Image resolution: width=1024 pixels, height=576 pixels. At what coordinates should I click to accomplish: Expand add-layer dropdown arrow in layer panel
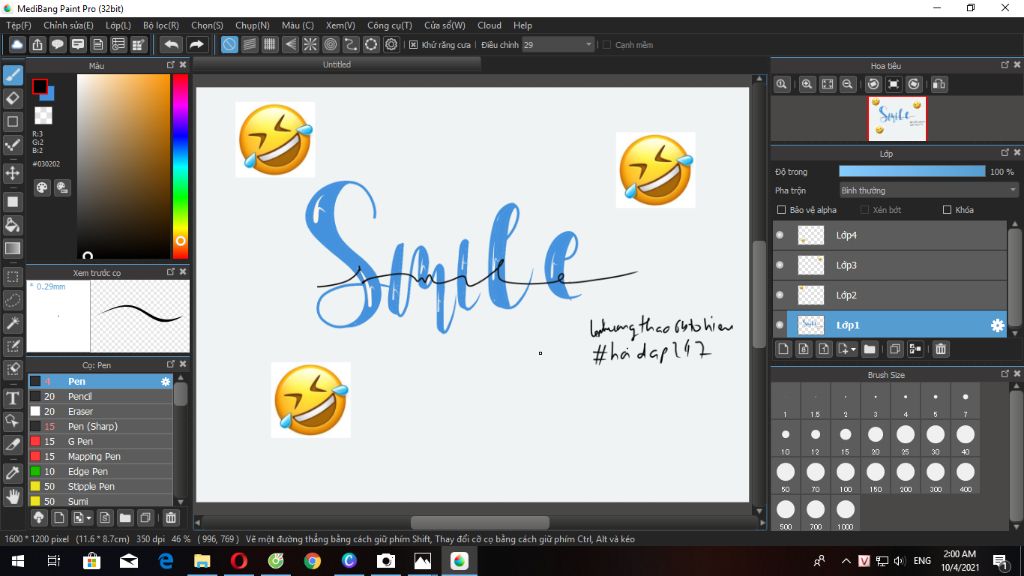[853, 349]
